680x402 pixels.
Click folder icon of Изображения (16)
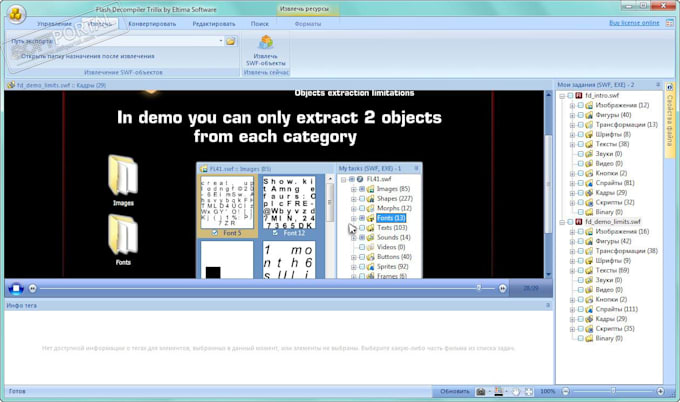pyautogui.click(x=589, y=232)
